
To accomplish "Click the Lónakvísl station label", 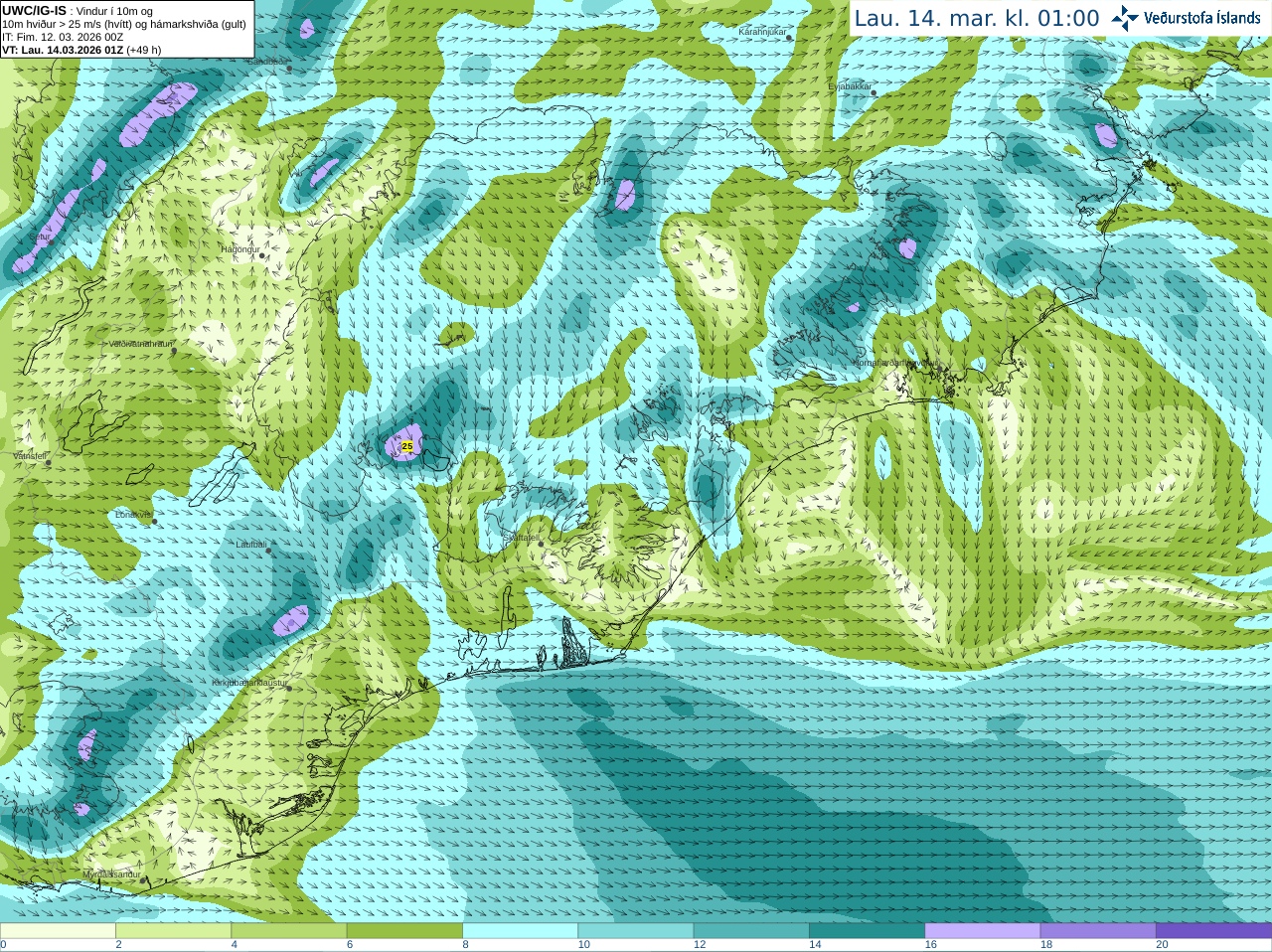I will pos(133,515).
